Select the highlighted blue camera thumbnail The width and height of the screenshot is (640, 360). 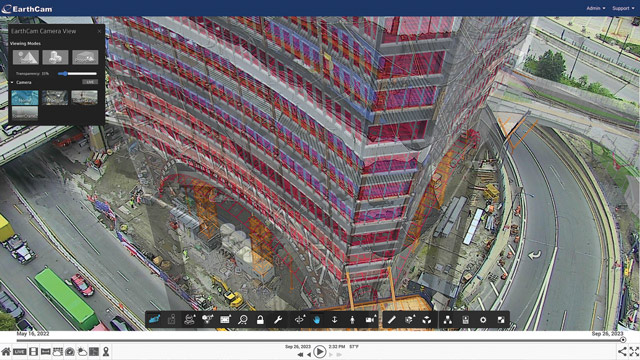pyautogui.click(x=25, y=98)
